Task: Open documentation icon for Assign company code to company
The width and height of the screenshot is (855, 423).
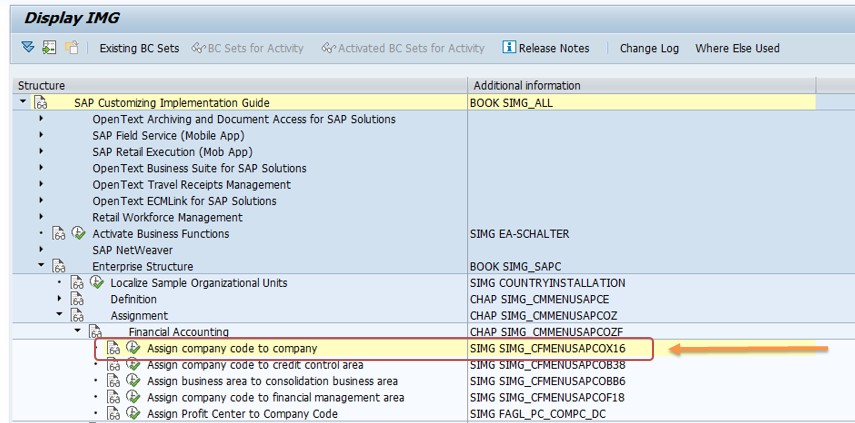Action: (113, 348)
